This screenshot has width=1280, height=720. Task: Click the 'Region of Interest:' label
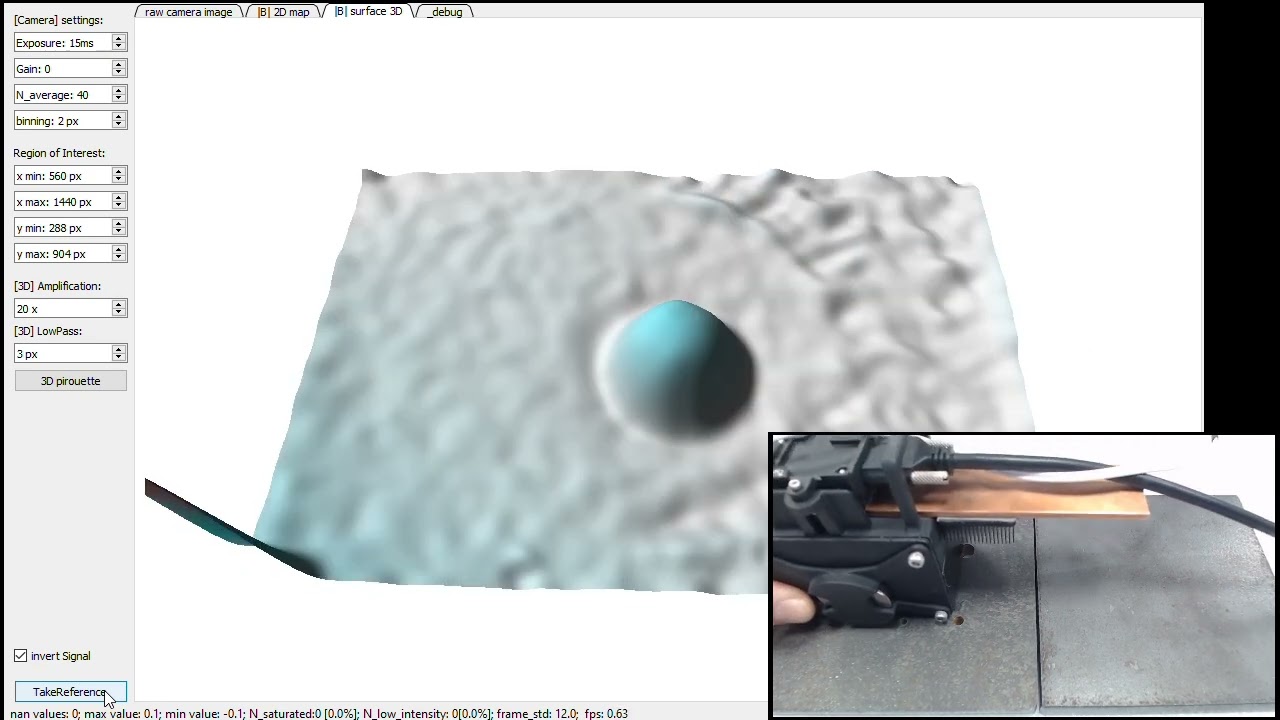[59, 153]
